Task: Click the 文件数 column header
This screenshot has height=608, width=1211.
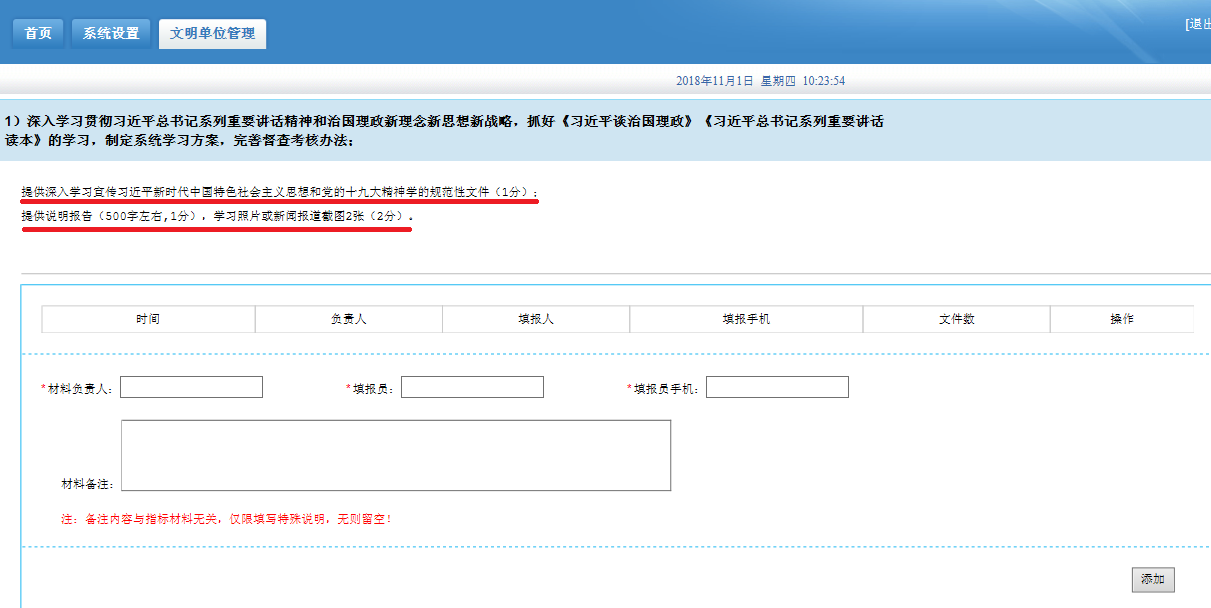Action: coord(956,319)
